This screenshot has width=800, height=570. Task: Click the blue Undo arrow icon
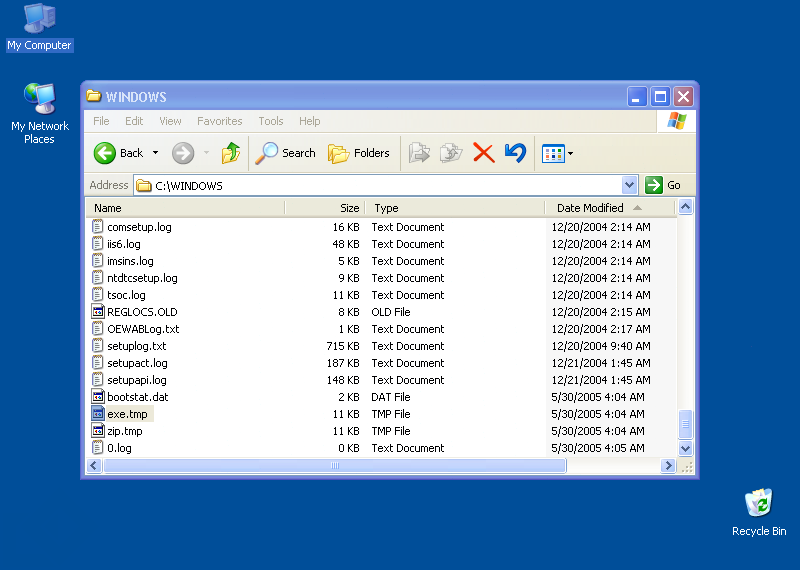click(x=515, y=153)
